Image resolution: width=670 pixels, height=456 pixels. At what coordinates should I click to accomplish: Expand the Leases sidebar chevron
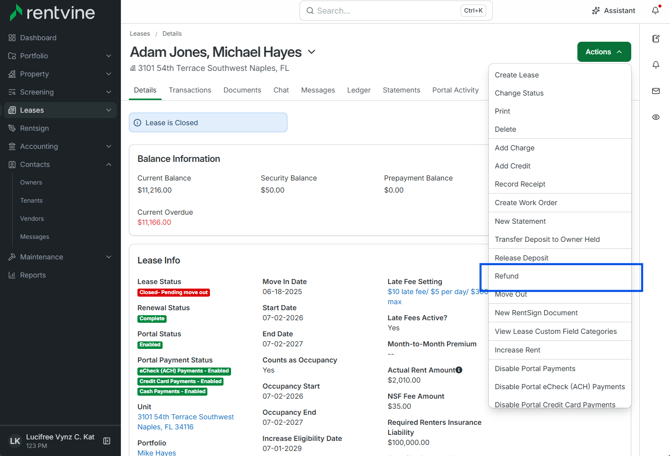click(109, 110)
